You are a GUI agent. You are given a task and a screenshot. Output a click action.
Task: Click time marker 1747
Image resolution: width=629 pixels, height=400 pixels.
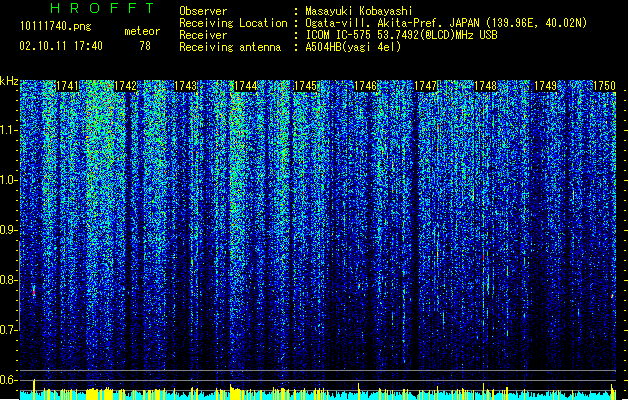point(425,86)
